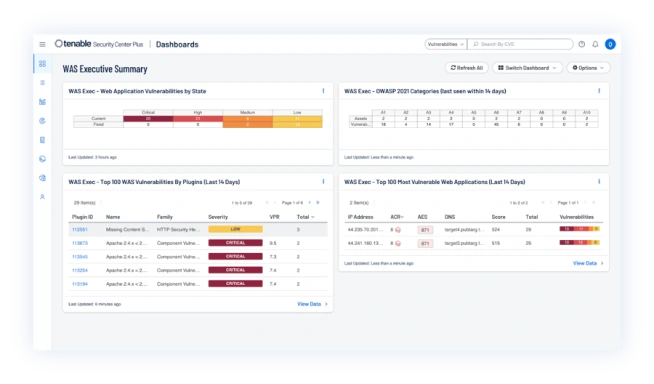Open the blue user avatar menu
The width and height of the screenshot is (654, 384).
point(610,44)
